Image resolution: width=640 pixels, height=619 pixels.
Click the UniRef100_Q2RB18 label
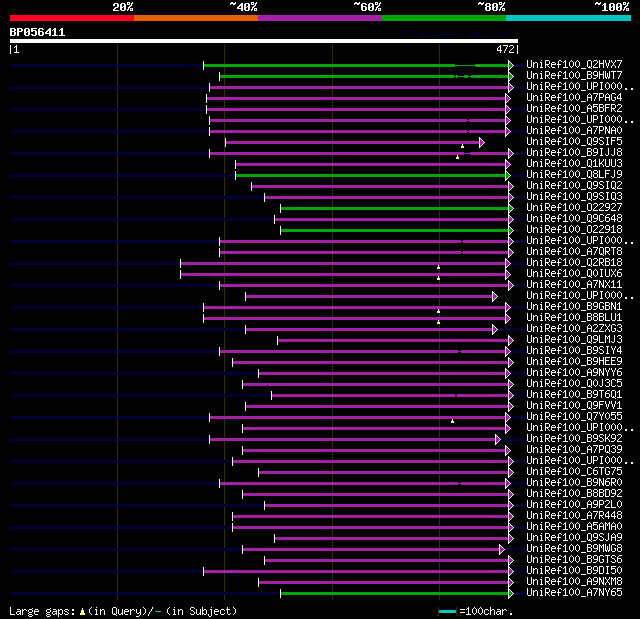click(x=574, y=263)
